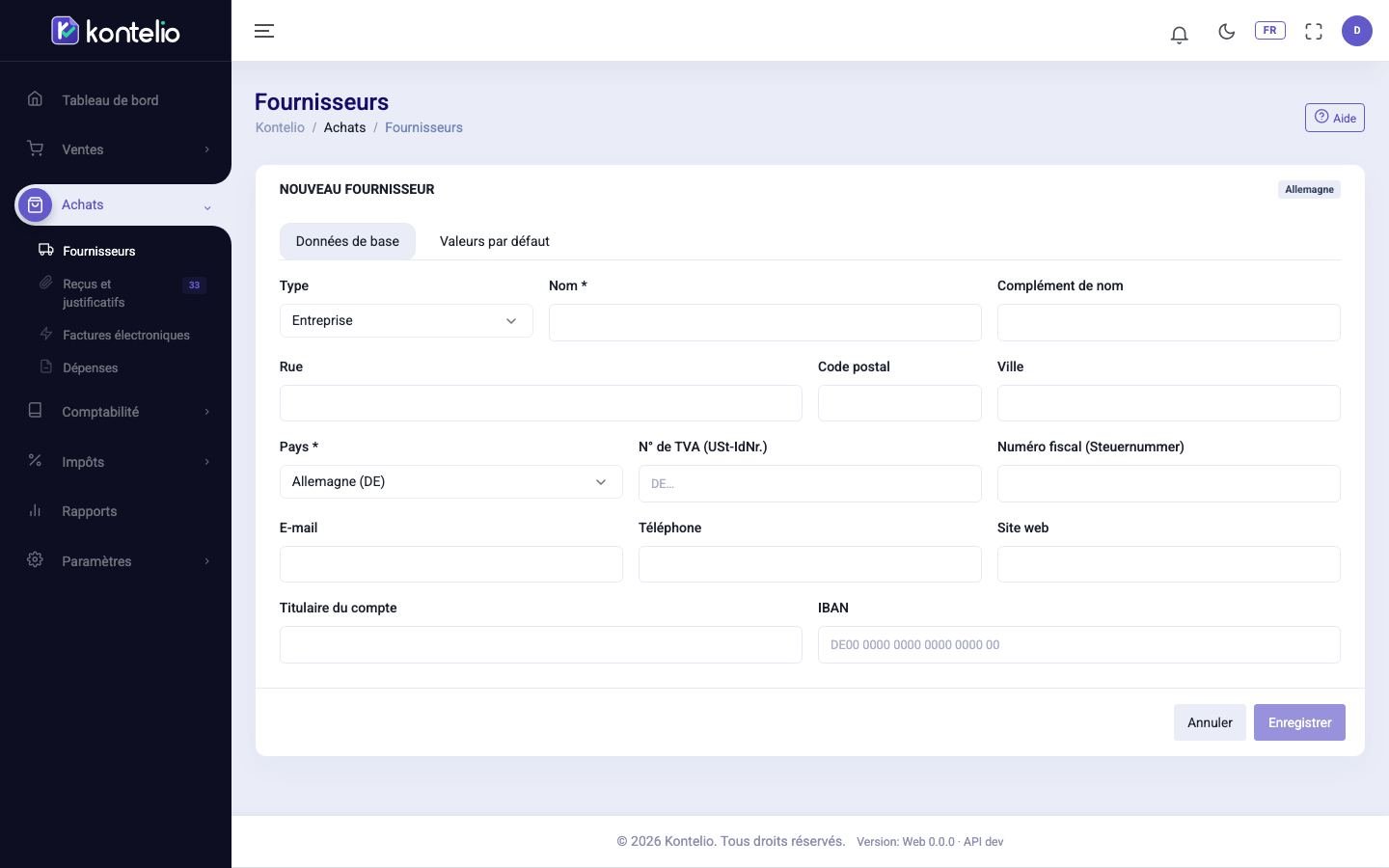
Task: Open the notifications bell
Action: 1179,35
